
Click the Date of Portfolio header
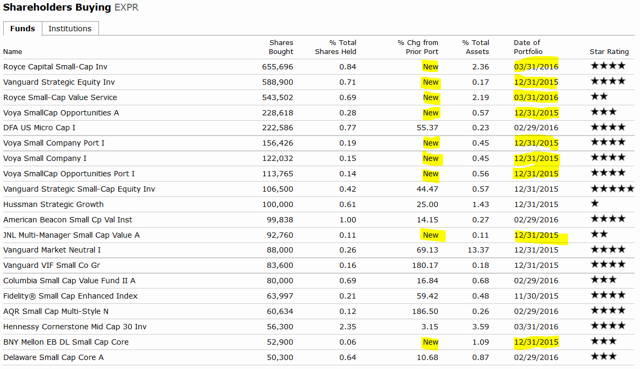tap(528, 47)
